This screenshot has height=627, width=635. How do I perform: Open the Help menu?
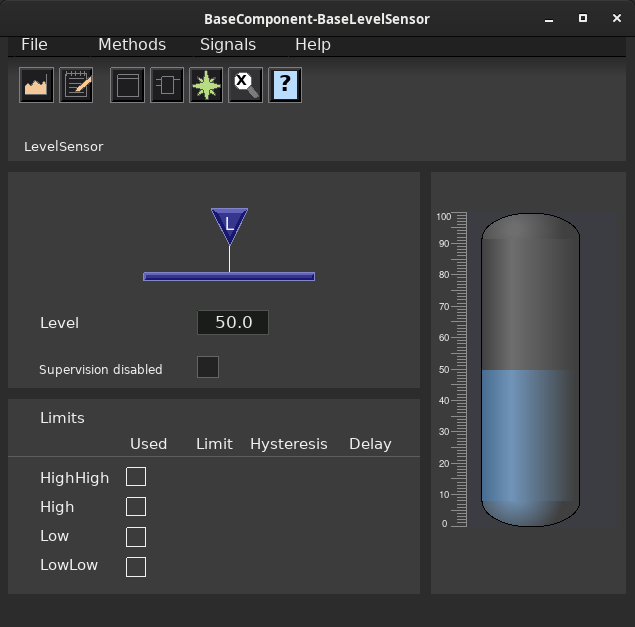[313, 45]
